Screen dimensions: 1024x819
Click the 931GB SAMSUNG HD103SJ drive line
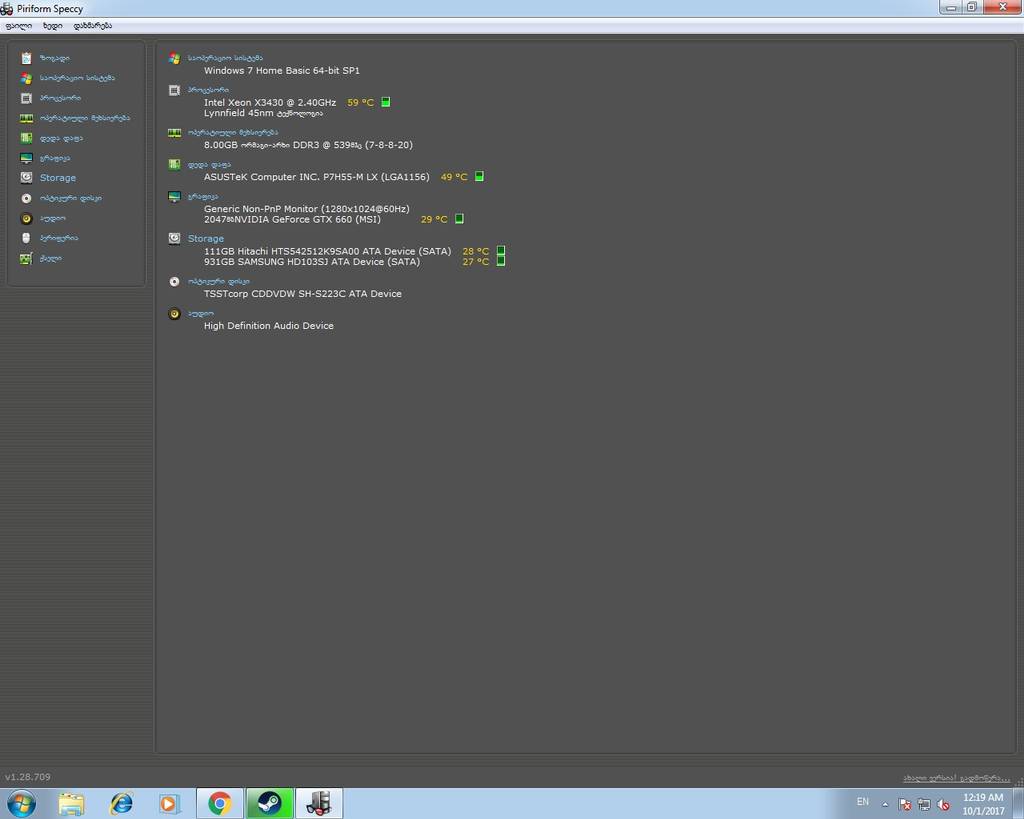click(x=312, y=262)
